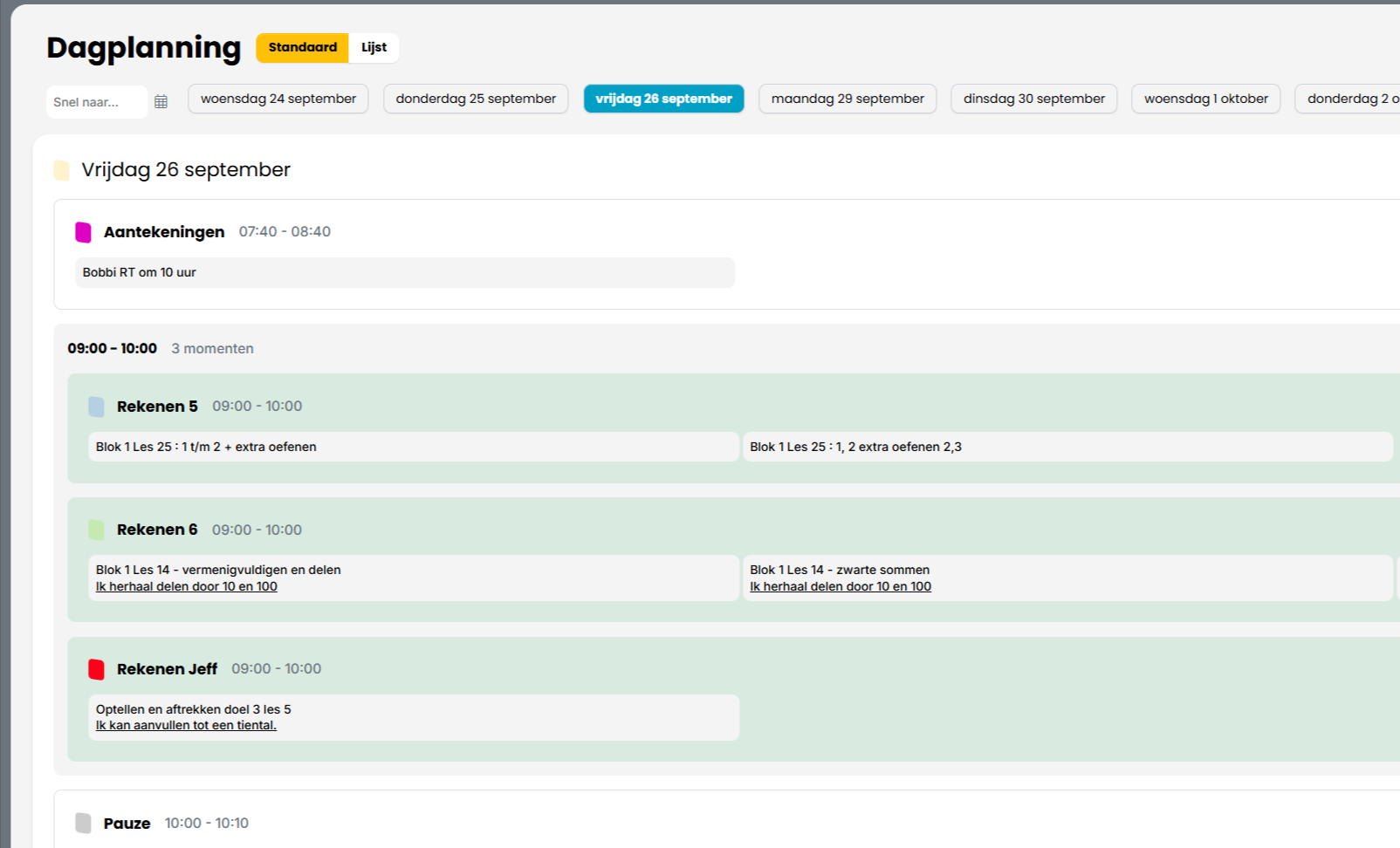Viewport: 1400px width, 848px height.
Task: Click the green Rekenen 6 color marker
Action: 97,530
